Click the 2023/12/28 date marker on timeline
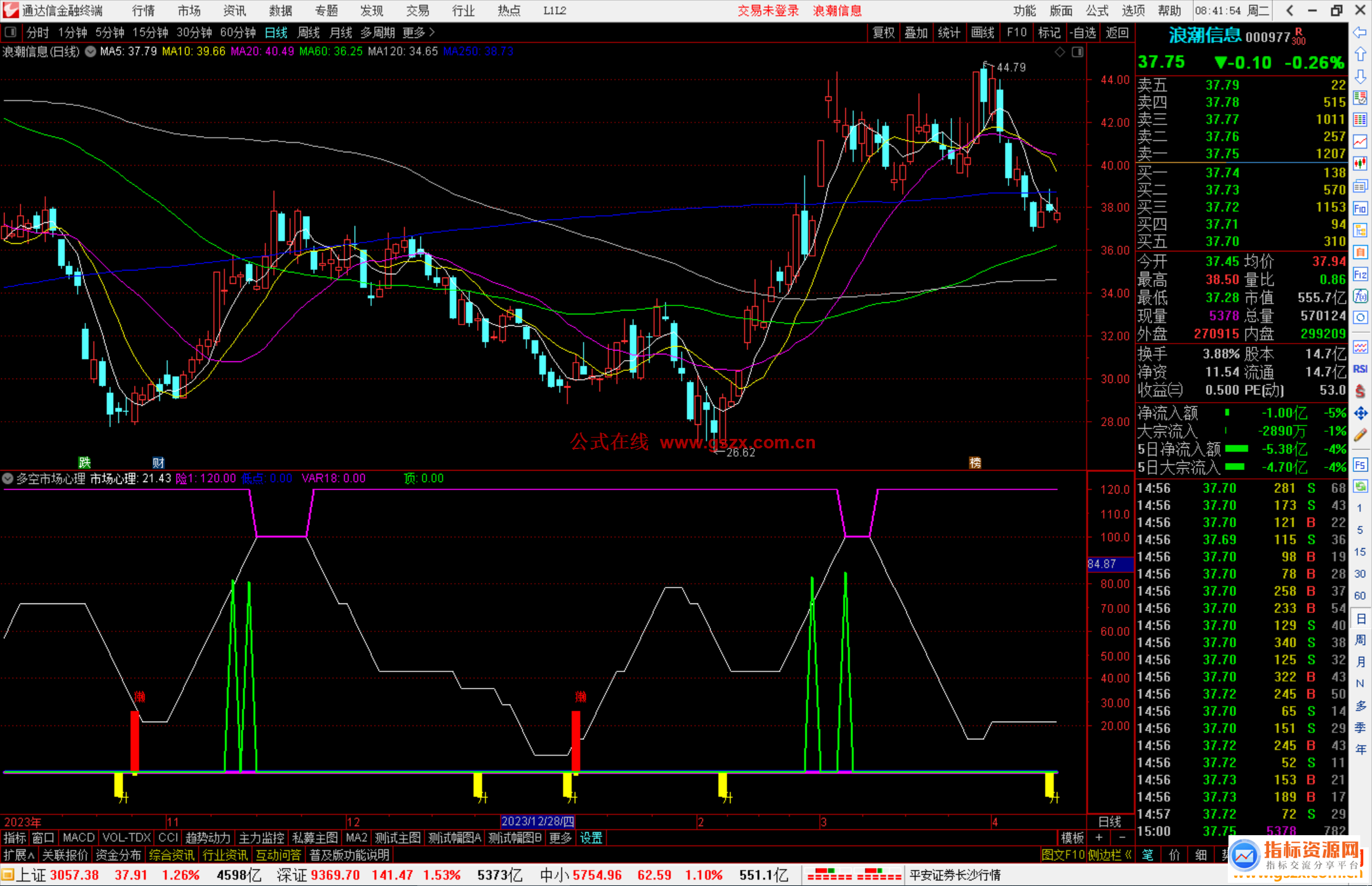1372x886 pixels. tap(537, 821)
